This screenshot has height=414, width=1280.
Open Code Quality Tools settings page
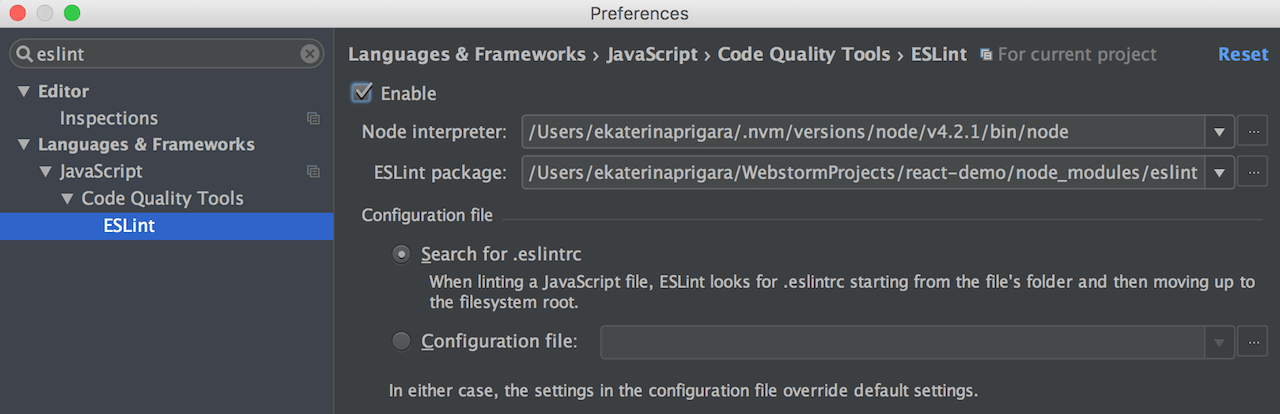(162, 198)
